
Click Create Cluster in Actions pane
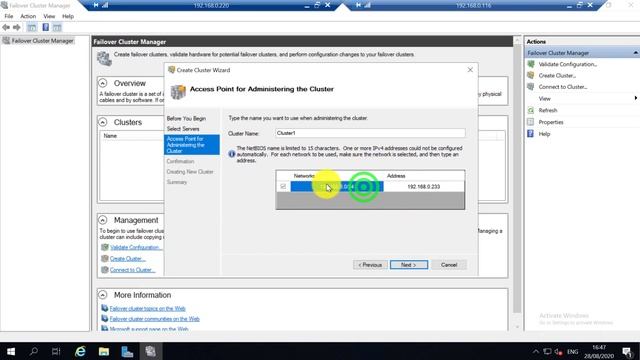(x=557, y=76)
